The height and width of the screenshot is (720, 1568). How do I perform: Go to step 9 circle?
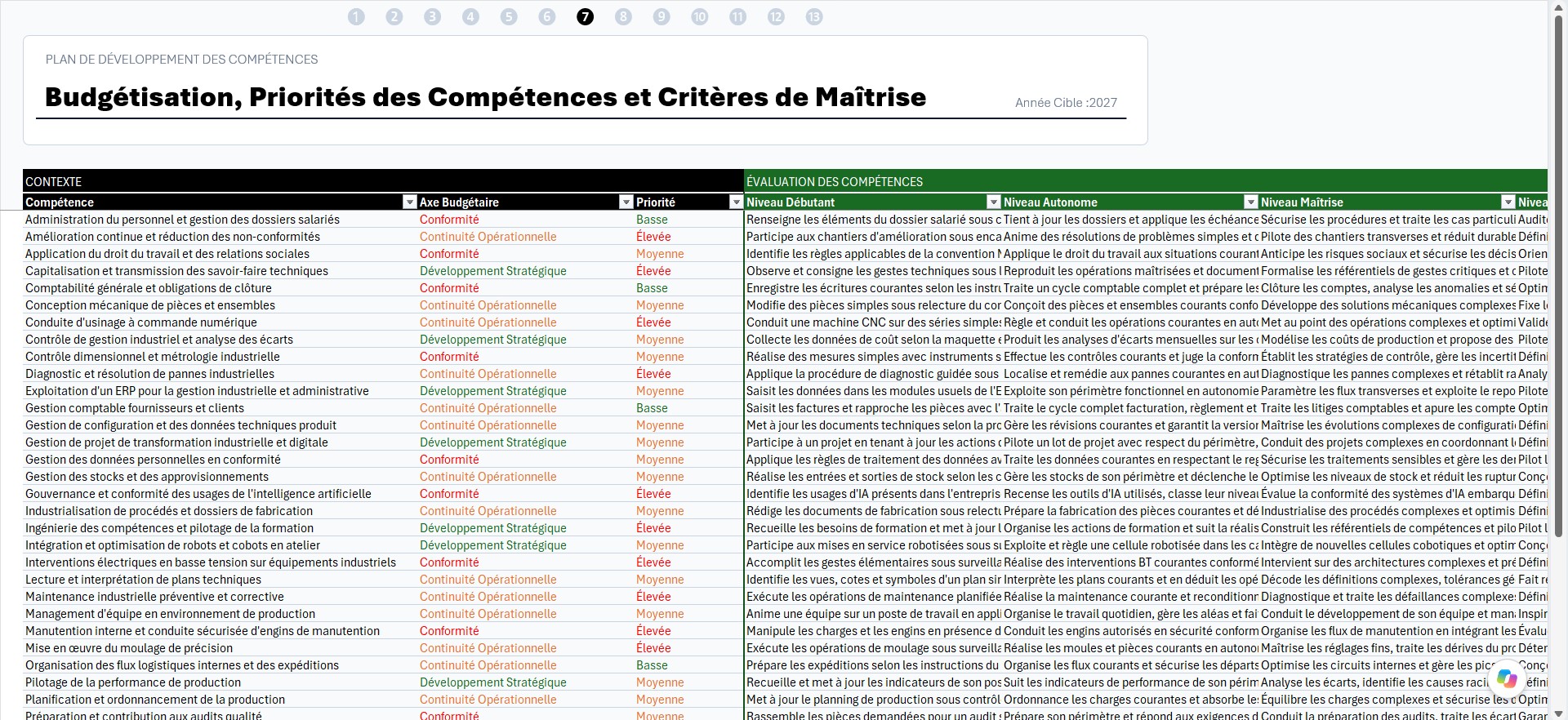click(x=661, y=16)
